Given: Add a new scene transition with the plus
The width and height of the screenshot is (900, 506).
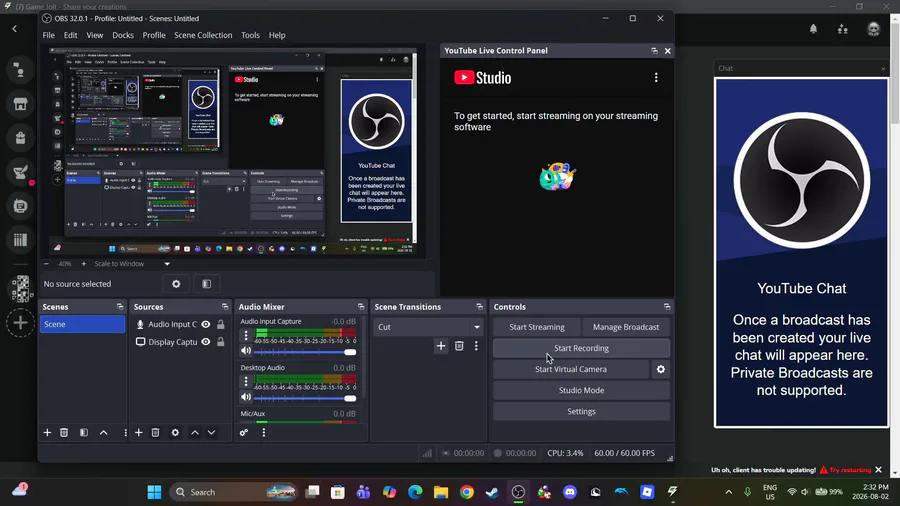Looking at the screenshot, I should 441,346.
